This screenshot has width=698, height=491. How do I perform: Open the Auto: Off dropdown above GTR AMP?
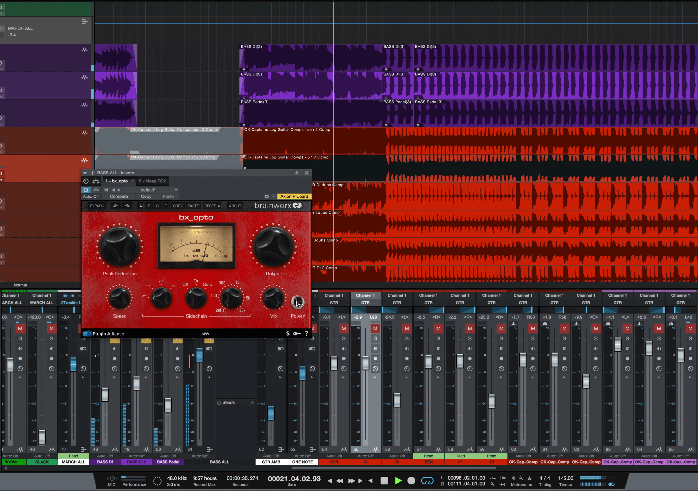pos(272,456)
